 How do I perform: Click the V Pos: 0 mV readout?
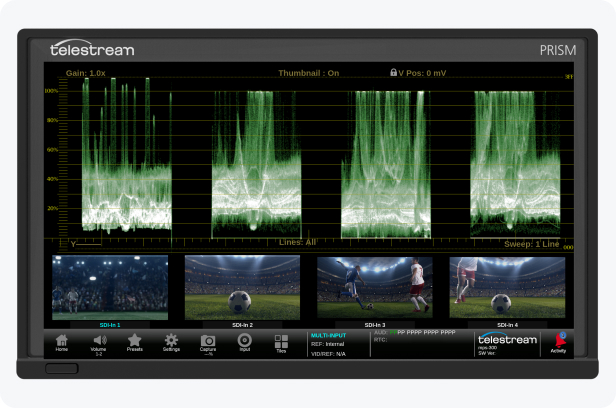click(422, 73)
